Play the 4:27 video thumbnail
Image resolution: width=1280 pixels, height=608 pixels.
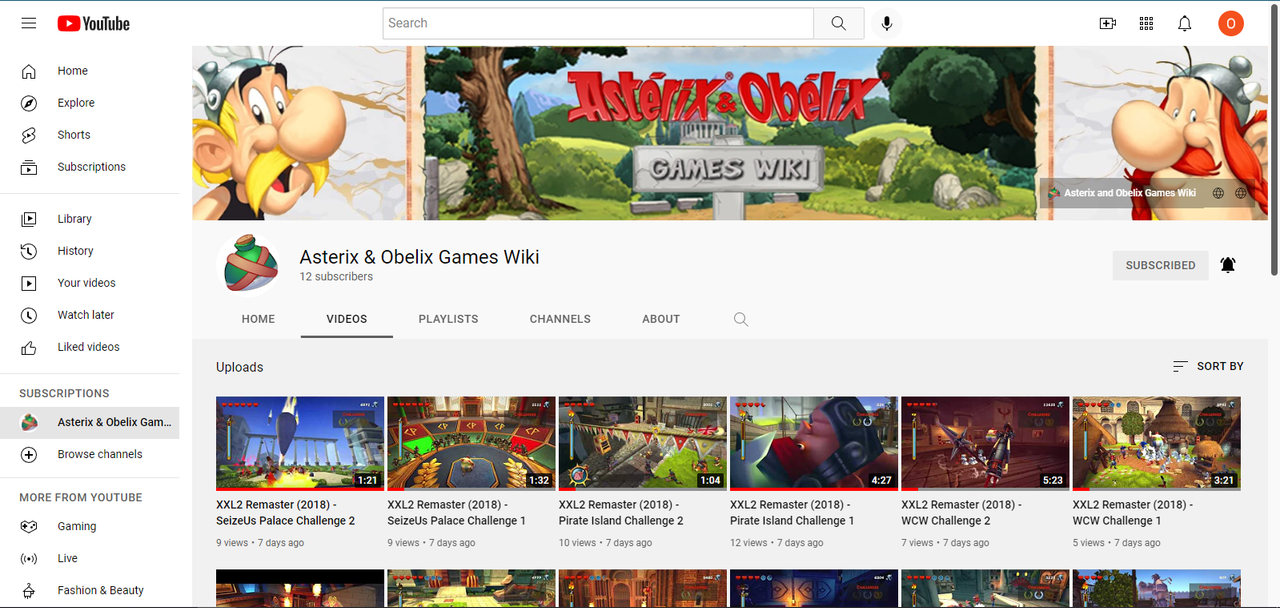[814, 444]
